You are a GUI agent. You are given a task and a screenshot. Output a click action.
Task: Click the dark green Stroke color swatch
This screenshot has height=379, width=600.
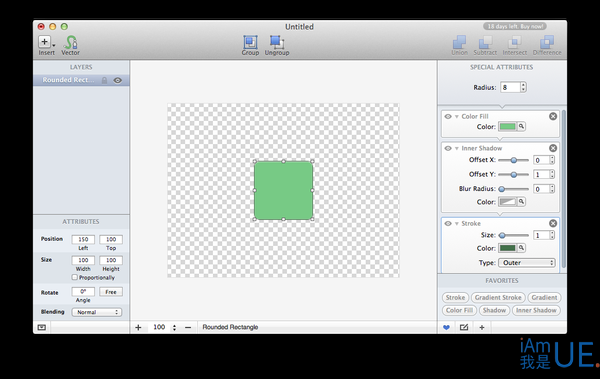[x=507, y=248]
